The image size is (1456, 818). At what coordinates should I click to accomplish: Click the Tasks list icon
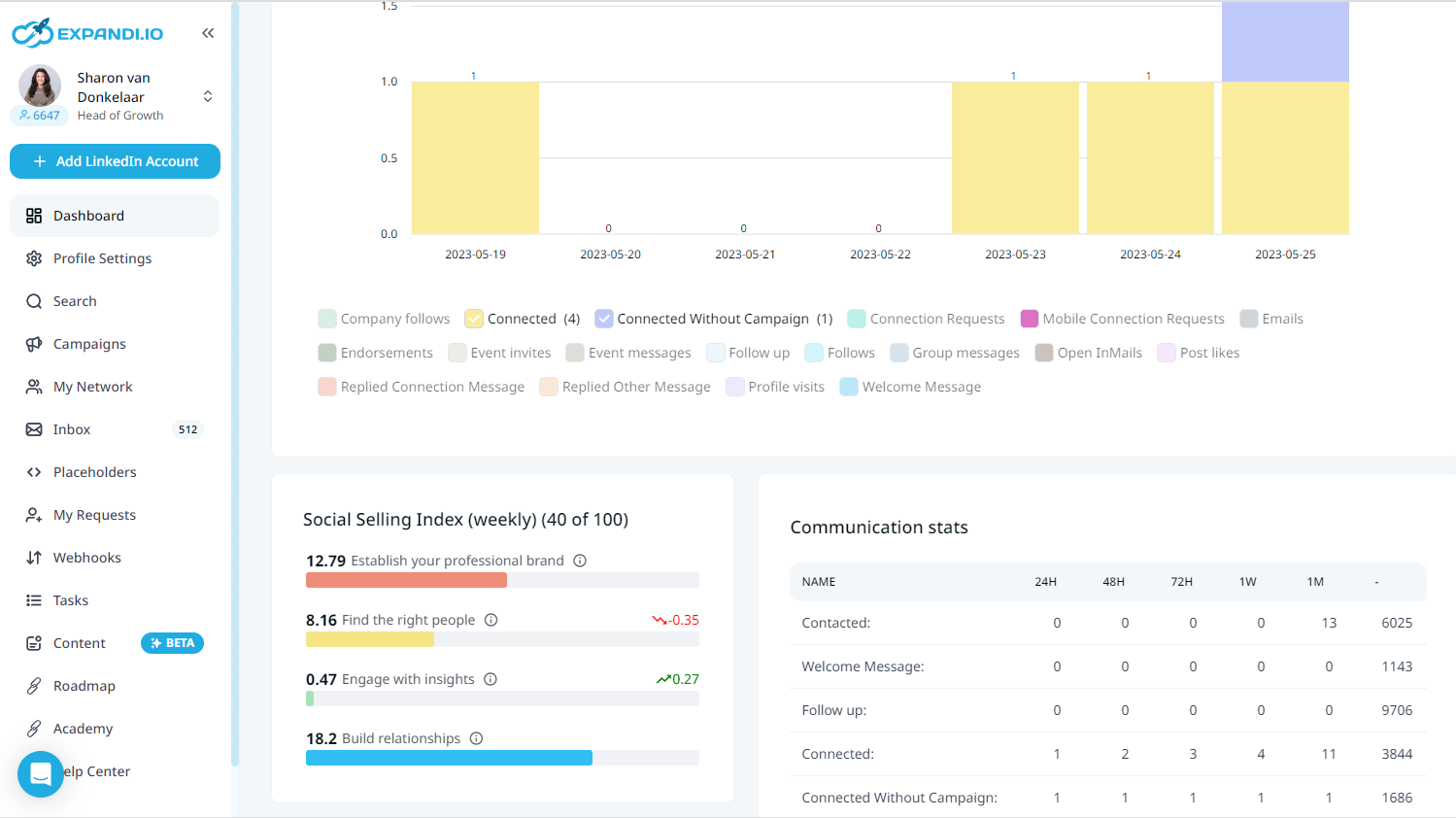34,600
